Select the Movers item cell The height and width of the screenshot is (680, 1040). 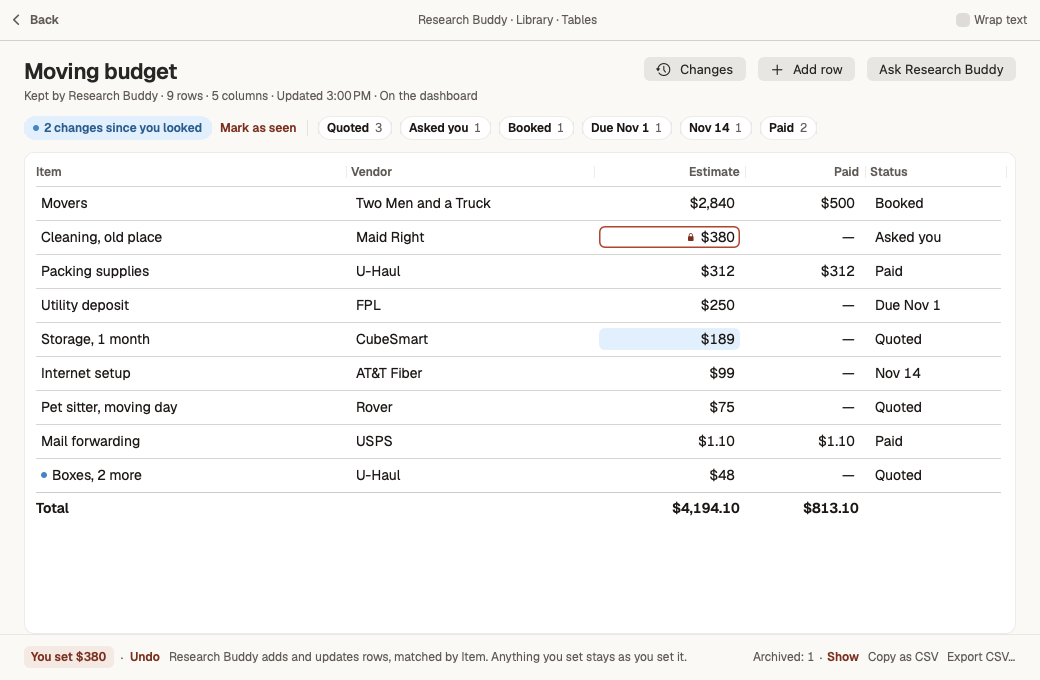click(x=64, y=203)
